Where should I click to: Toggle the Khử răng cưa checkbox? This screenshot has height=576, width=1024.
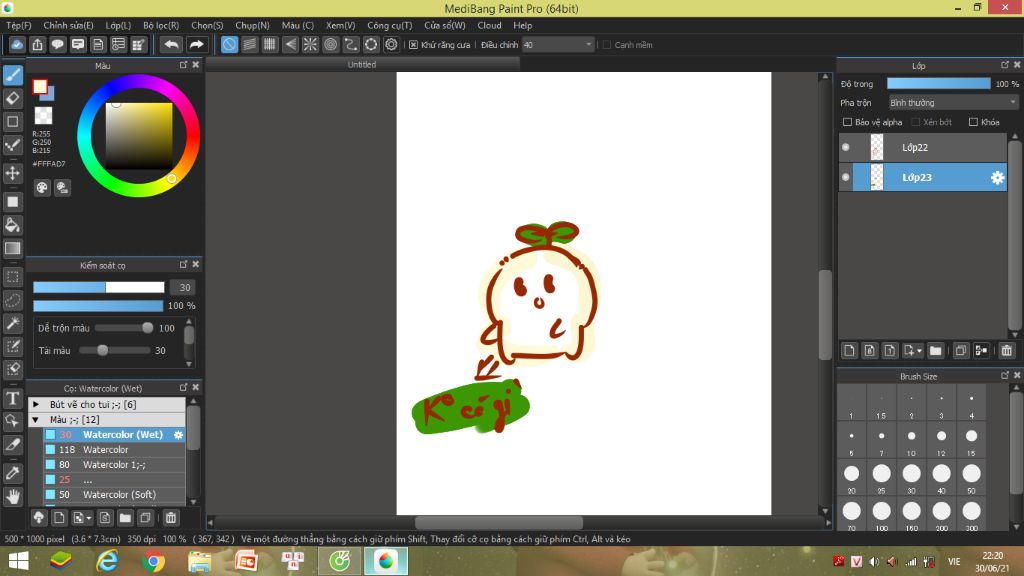413,45
